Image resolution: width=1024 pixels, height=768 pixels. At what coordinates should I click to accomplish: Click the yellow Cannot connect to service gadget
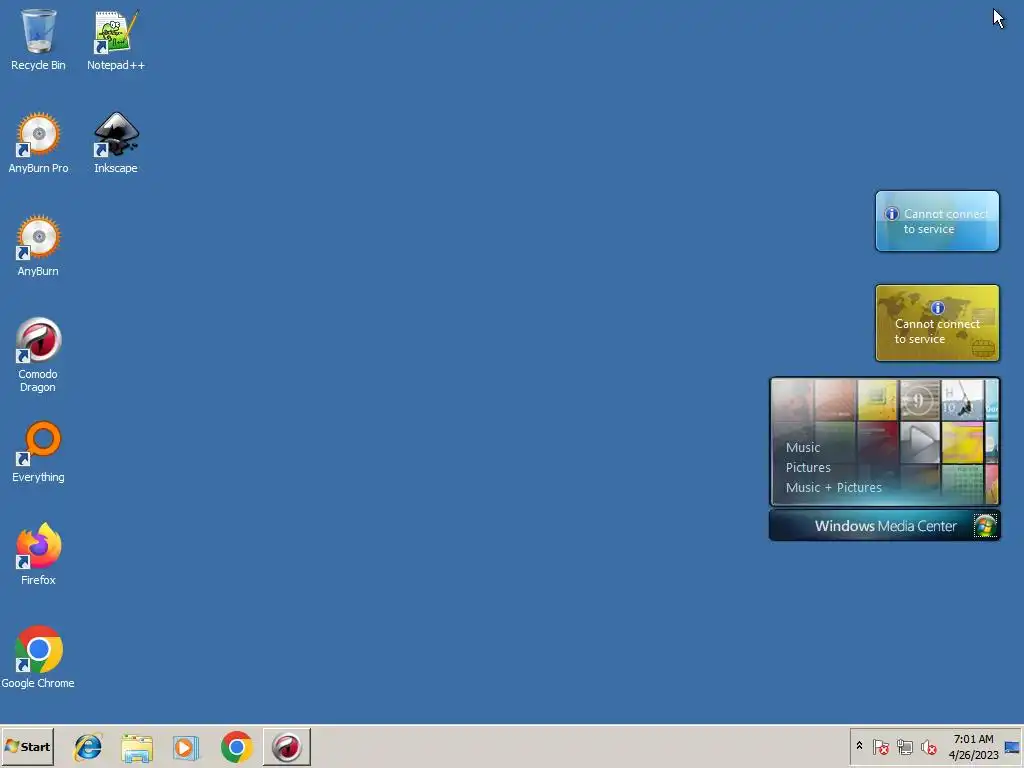pyautogui.click(x=937, y=323)
